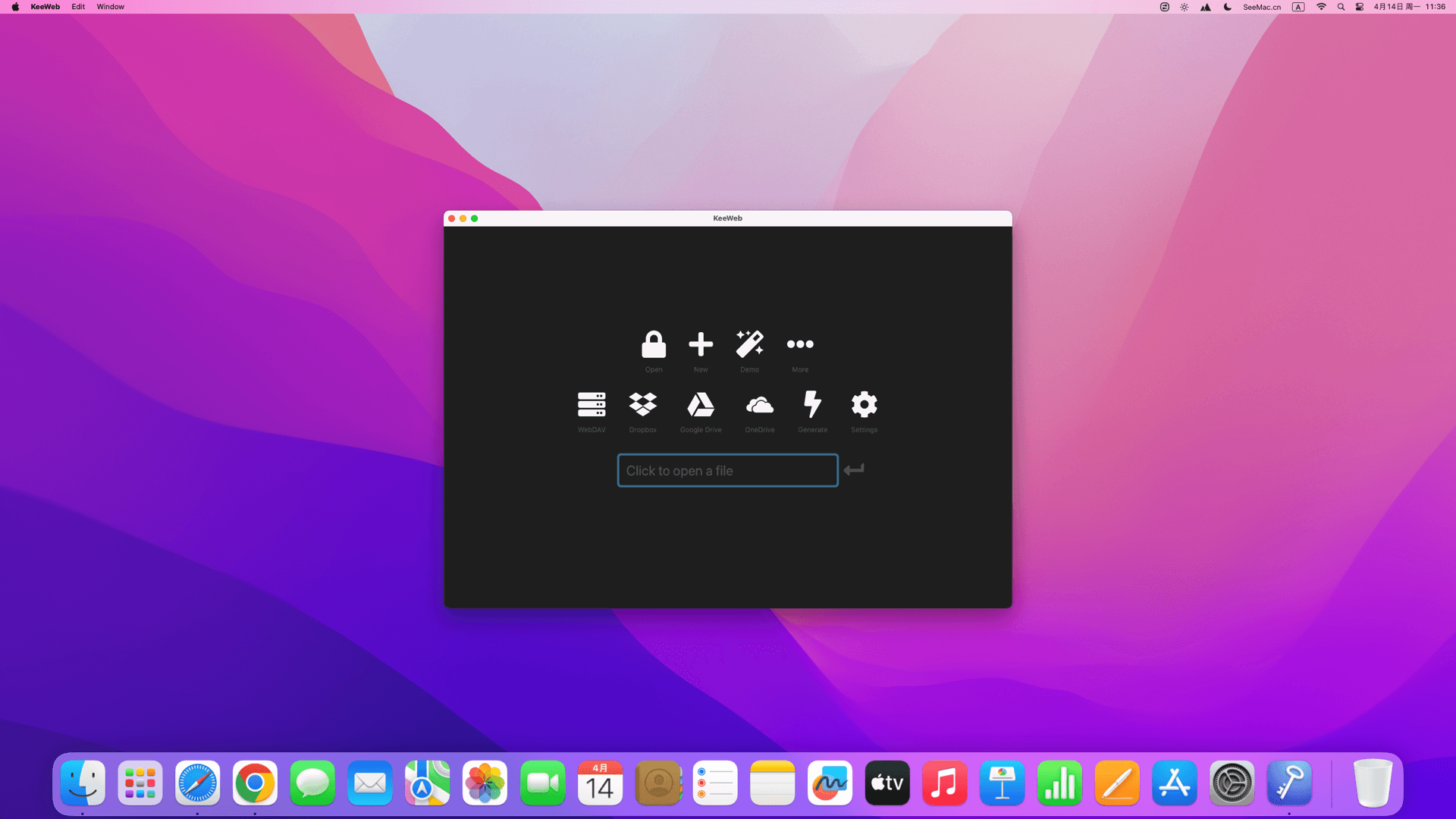This screenshot has height=819, width=1456.
Task: Create a New database with plus icon
Action: (701, 345)
